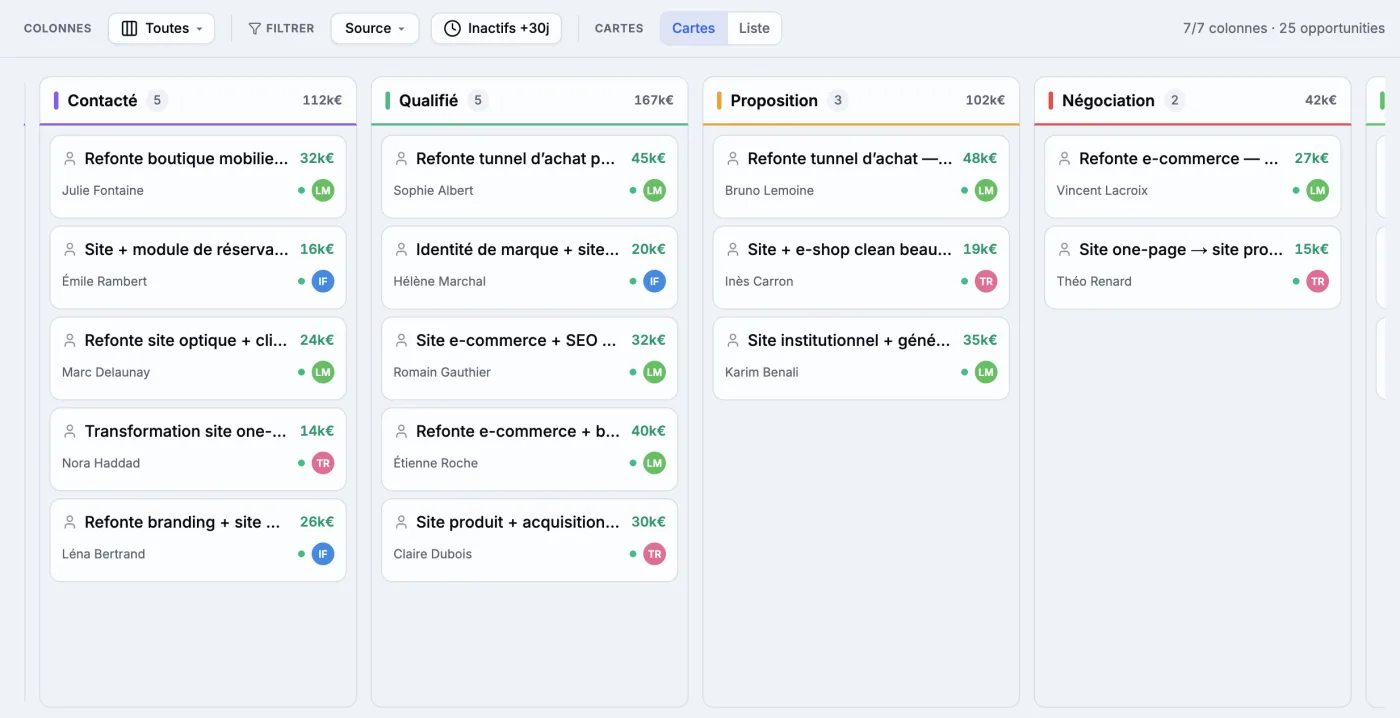Click the Contacté count badge 5
Image resolution: width=1400 pixels, height=718 pixels.
(x=157, y=100)
